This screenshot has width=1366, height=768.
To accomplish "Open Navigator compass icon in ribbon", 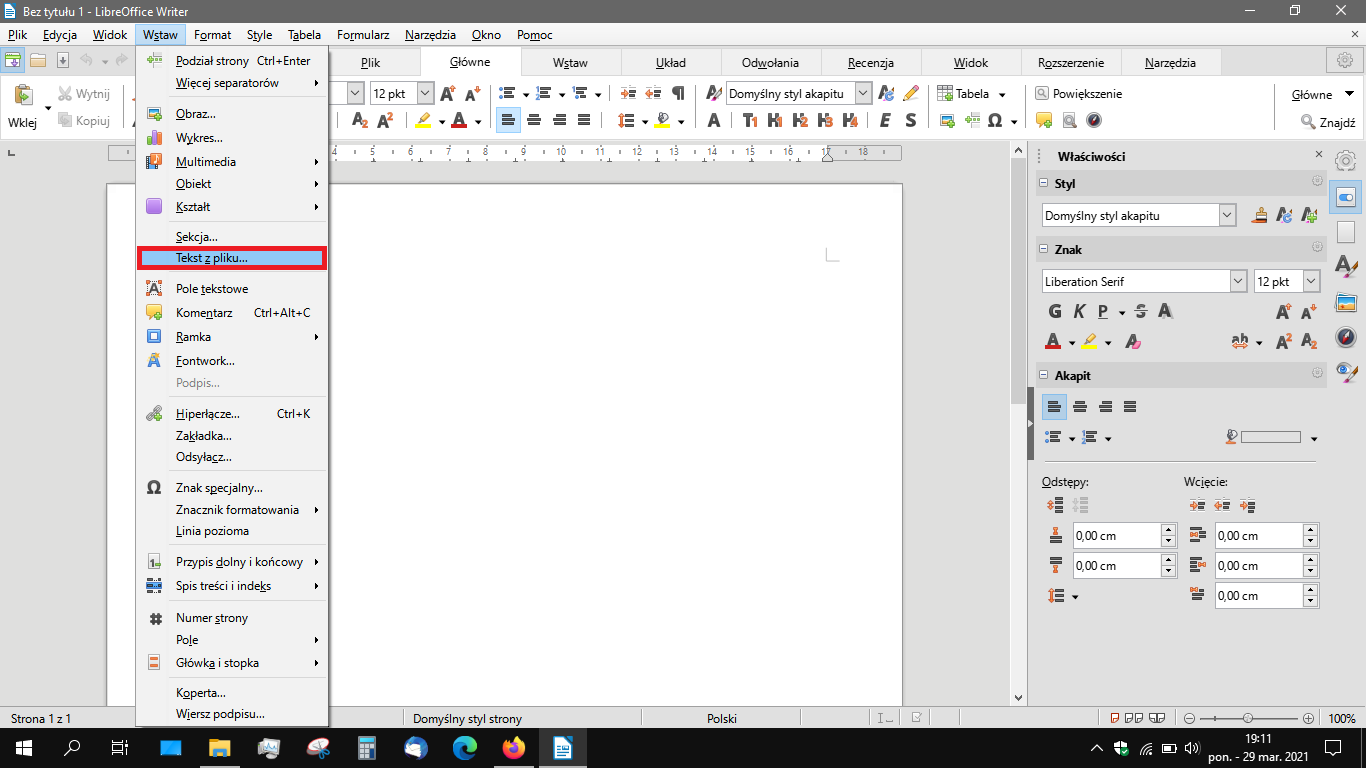I will point(1094,120).
